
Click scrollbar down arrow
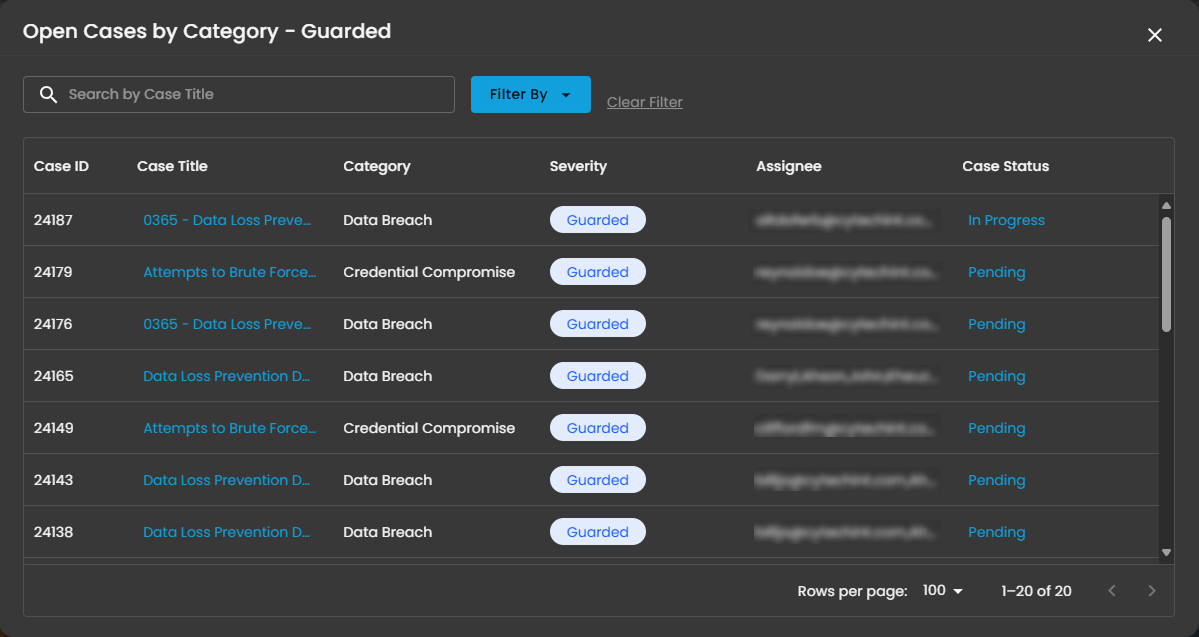(x=1166, y=552)
